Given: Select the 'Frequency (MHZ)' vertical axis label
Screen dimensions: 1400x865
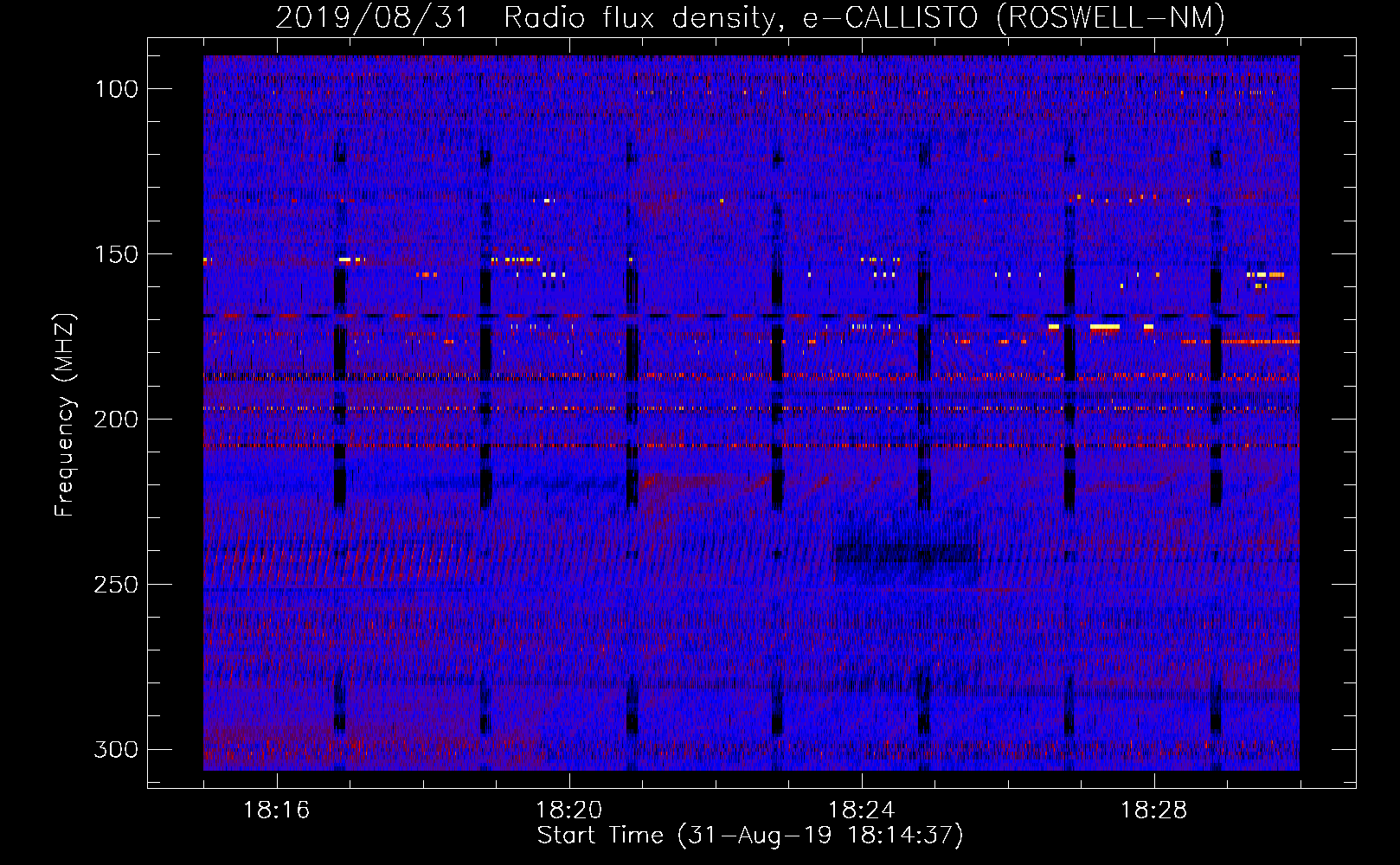Looking at the screenshot, I should coord(65,414).
